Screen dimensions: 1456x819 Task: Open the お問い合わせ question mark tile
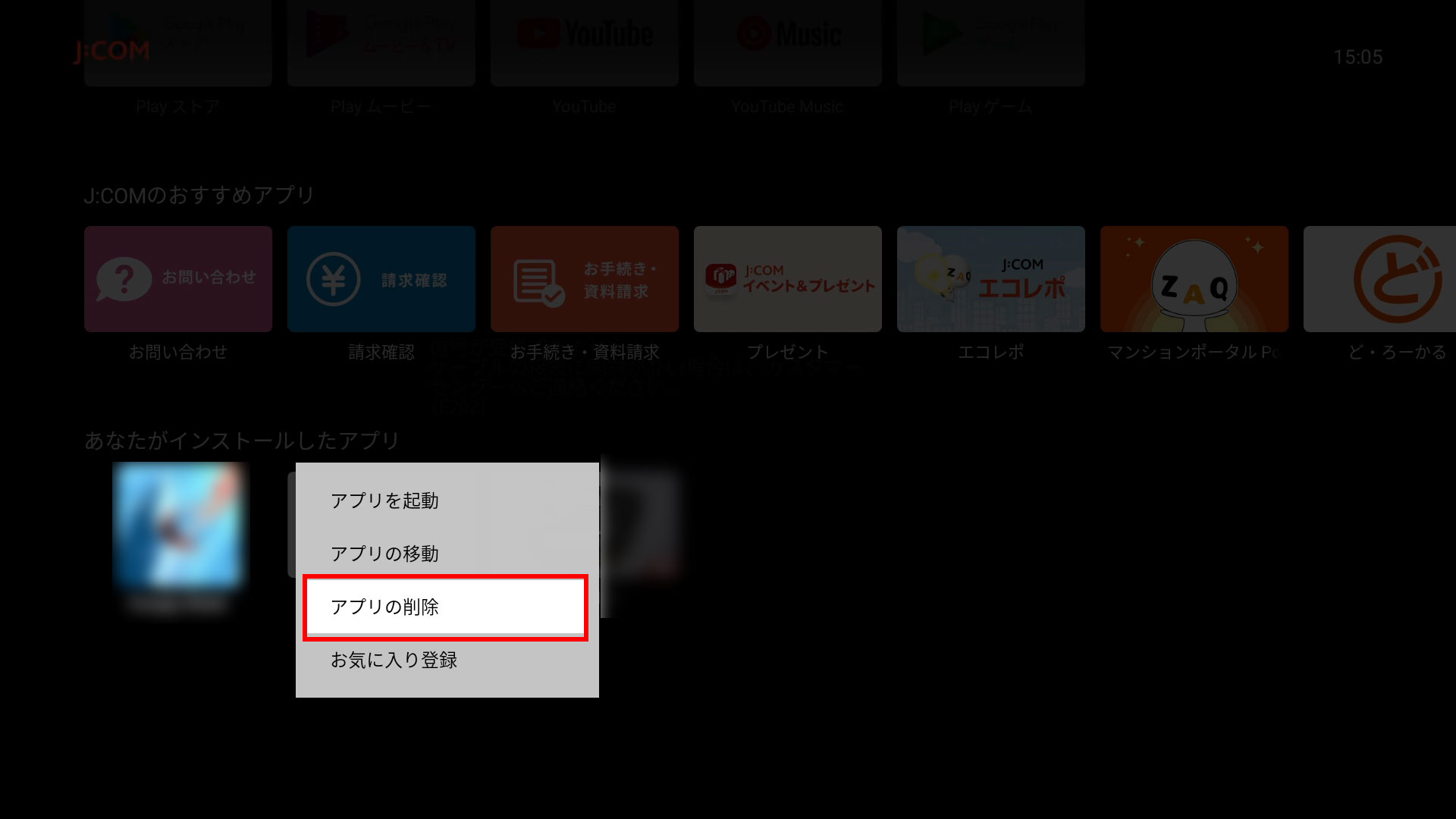[x=178, y=279]
